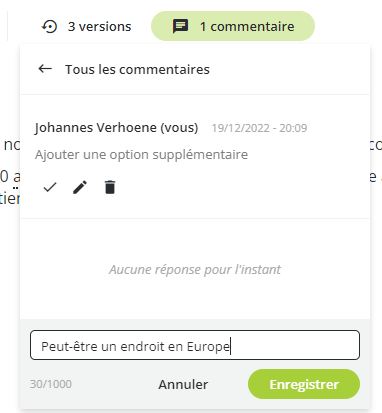
Task: Select the comment text "Ajouter une option supplémentaire"
Action: pos(141,155)
